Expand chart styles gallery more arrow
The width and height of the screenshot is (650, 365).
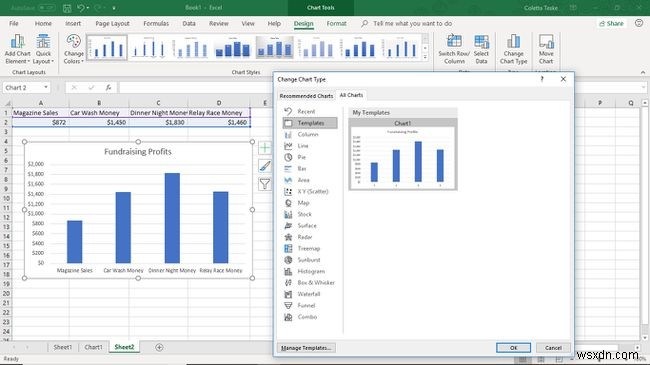425,57
